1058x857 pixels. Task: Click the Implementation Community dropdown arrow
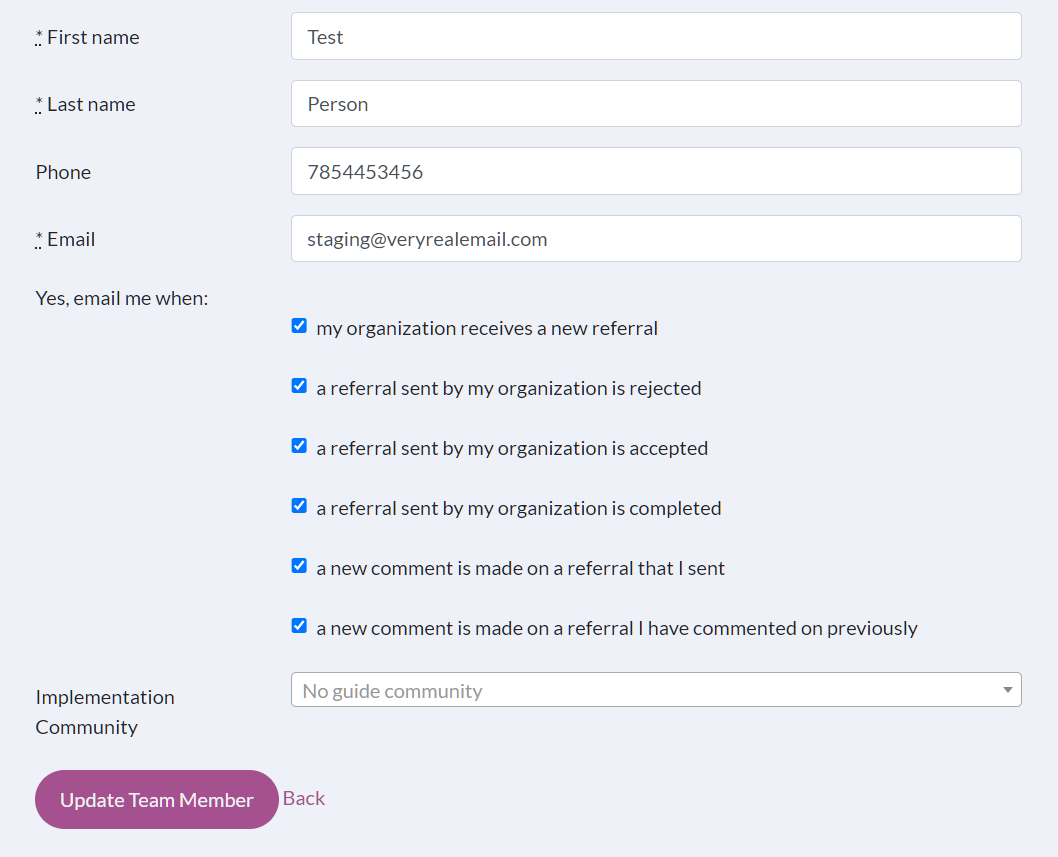click(x=1007, y=690)
